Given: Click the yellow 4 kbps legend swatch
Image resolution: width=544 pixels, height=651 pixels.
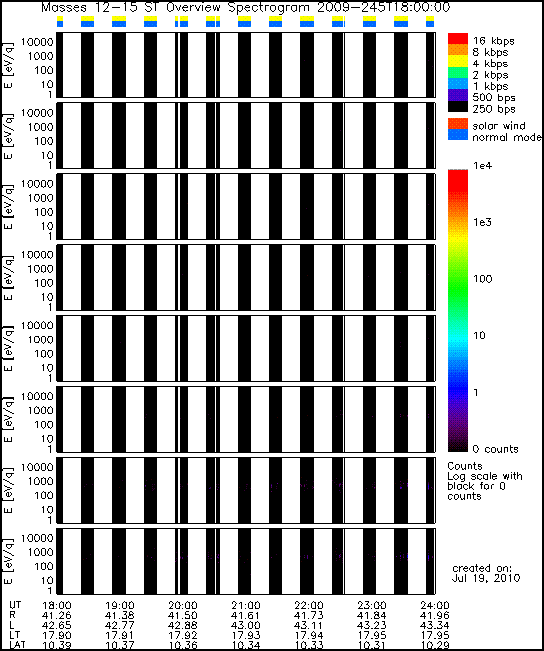Looking at the screenshot, I should coord(458,61).
